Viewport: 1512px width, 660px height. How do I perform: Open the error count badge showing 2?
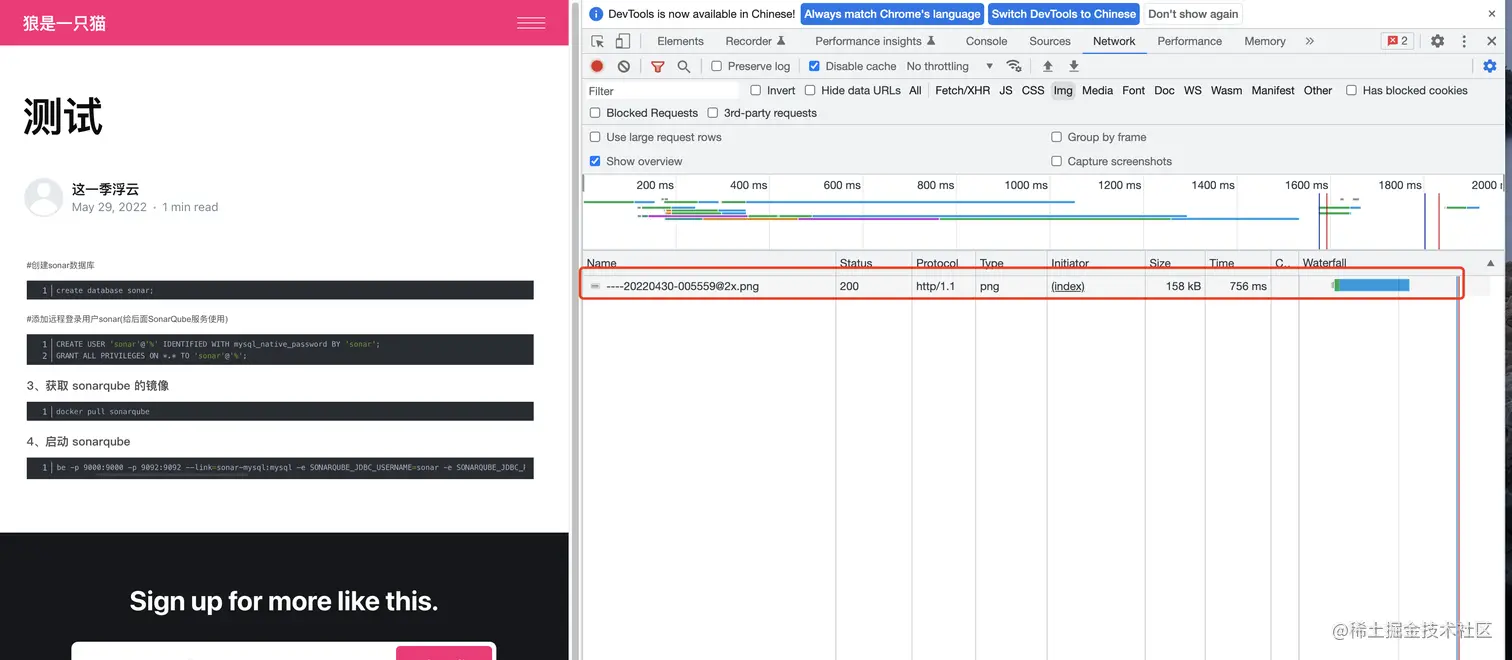(x=1397, y=41)
